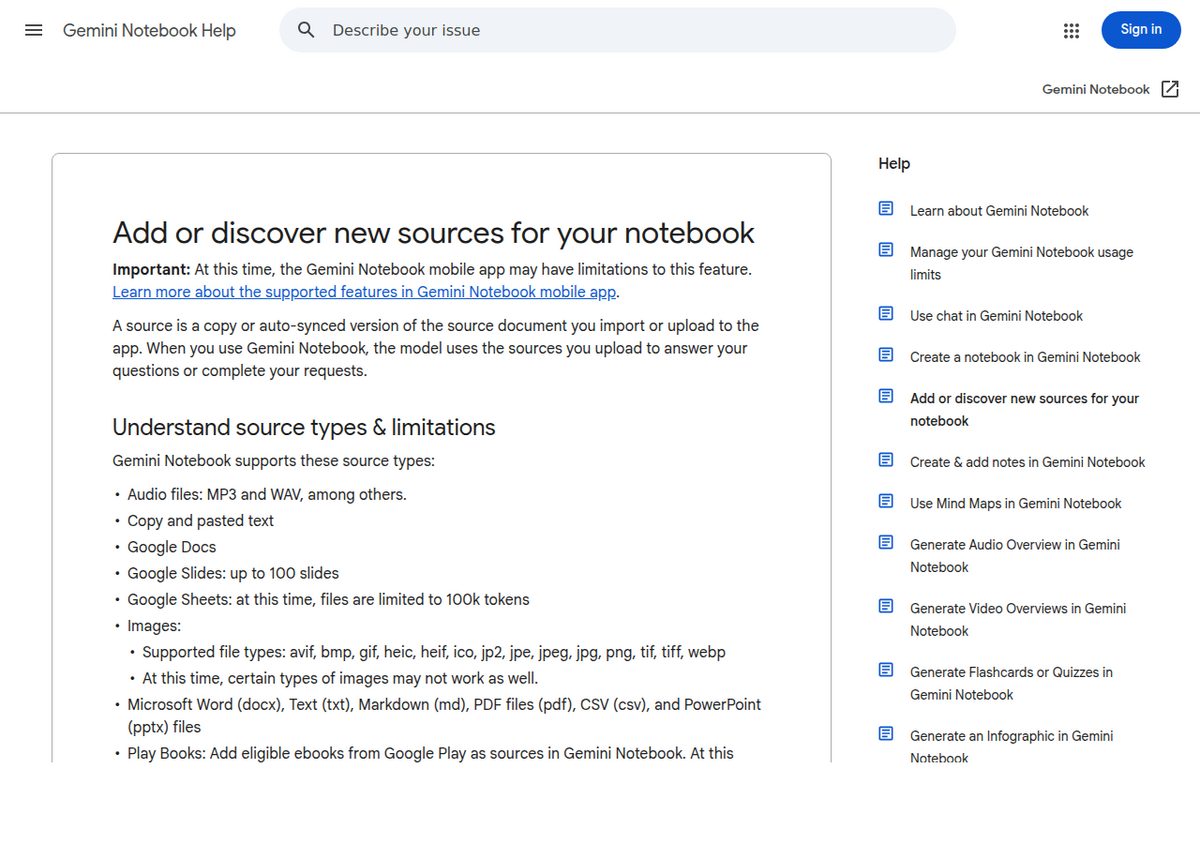Open Generate Video Overviews article

tap(1018, 619)
